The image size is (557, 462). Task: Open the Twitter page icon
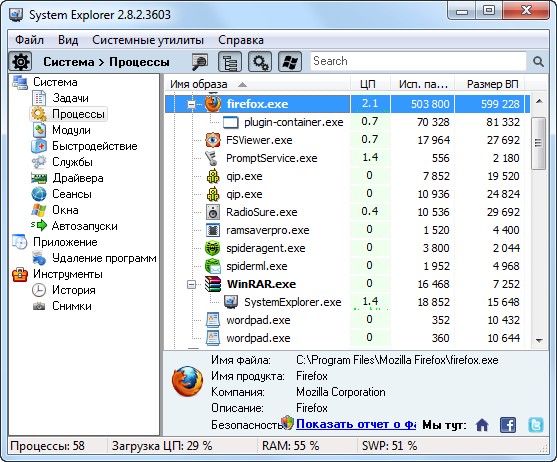(536, 425)
